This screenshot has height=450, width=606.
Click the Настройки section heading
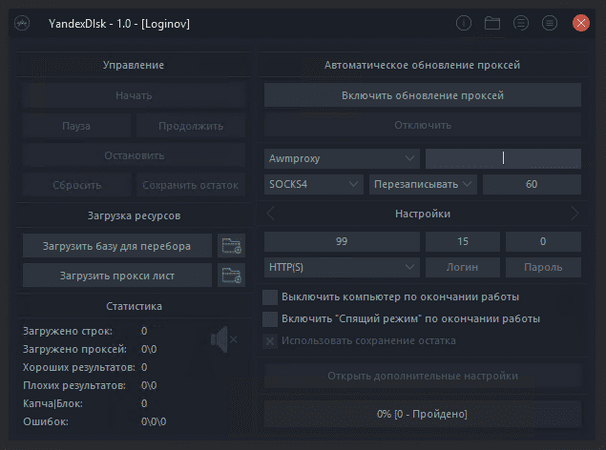422,213
